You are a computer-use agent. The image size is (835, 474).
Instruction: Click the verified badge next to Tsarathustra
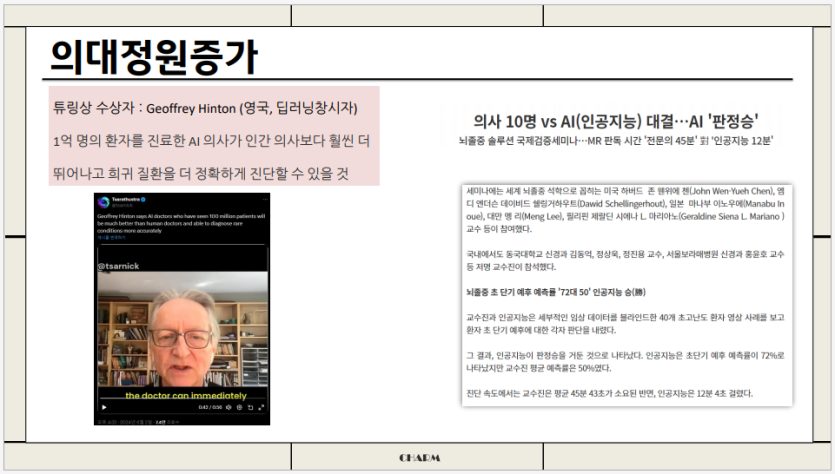(x=144, y=199)
